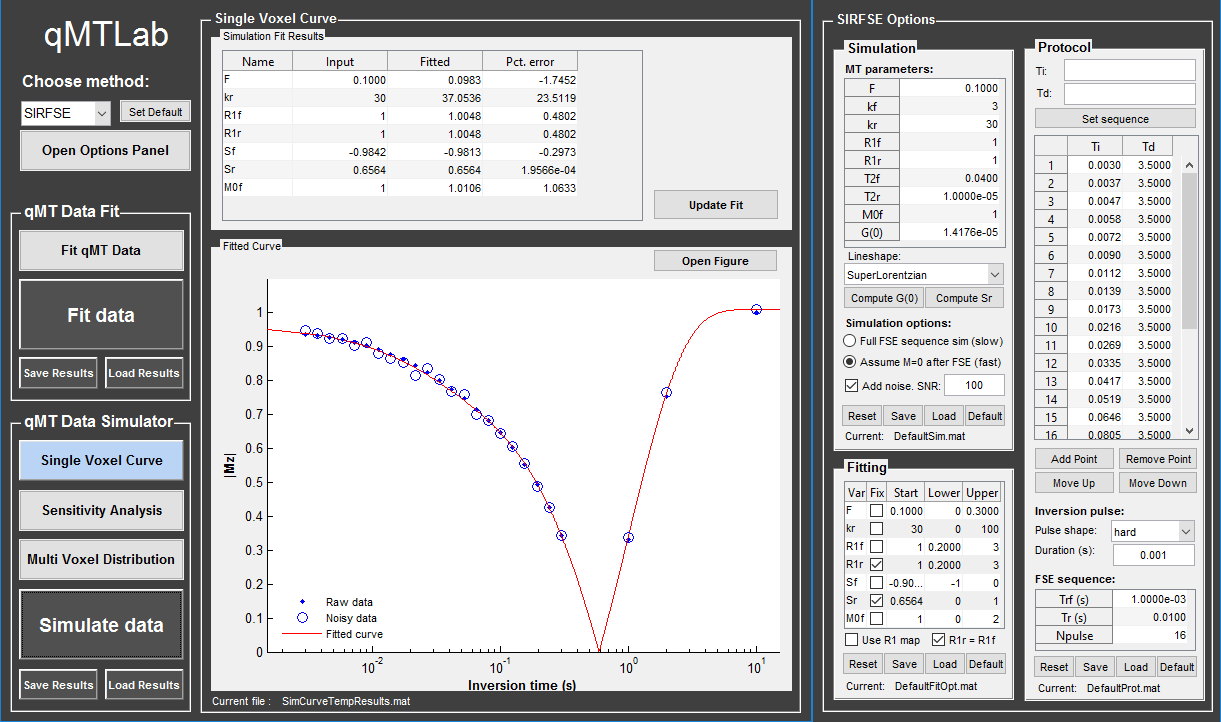Select Full FSE sequence sim option

pos(851,341)
